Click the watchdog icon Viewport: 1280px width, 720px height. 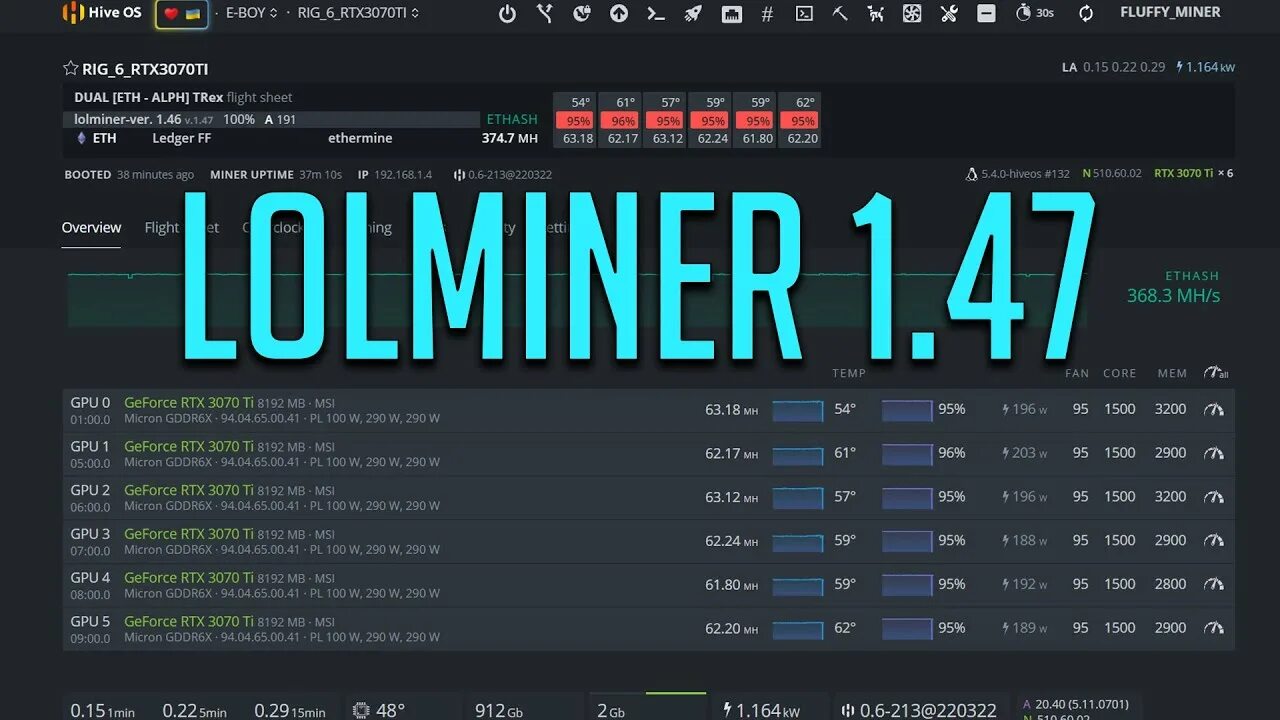point(876,14)
